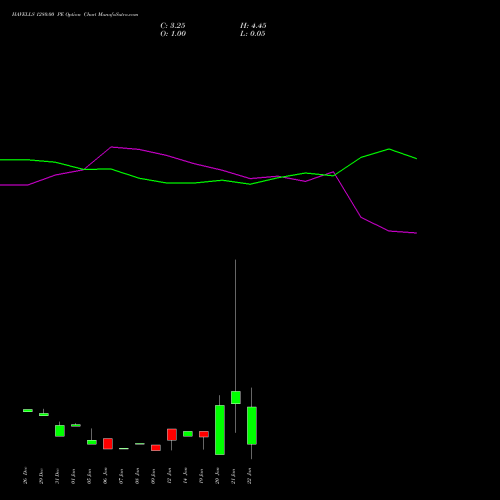Click the 29 Dec date label
The image size is (500, 500).
click(41, 476)
